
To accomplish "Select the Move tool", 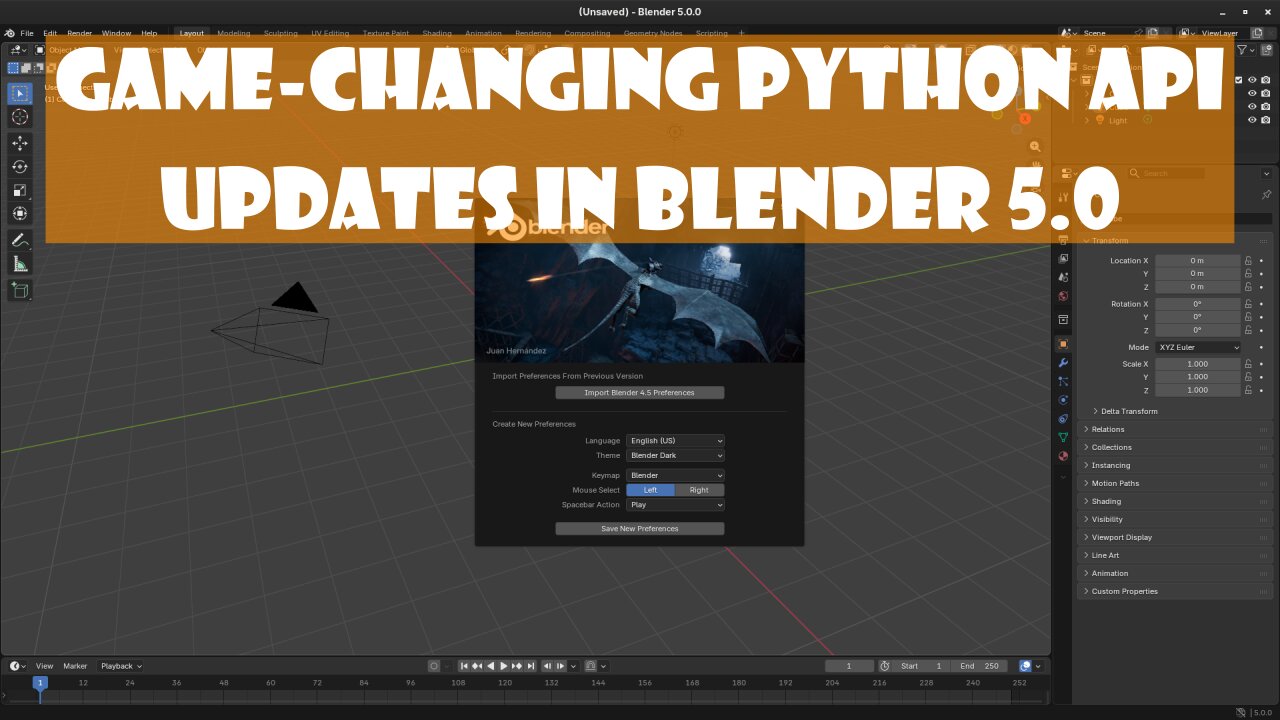I will (x=20, y=143).
